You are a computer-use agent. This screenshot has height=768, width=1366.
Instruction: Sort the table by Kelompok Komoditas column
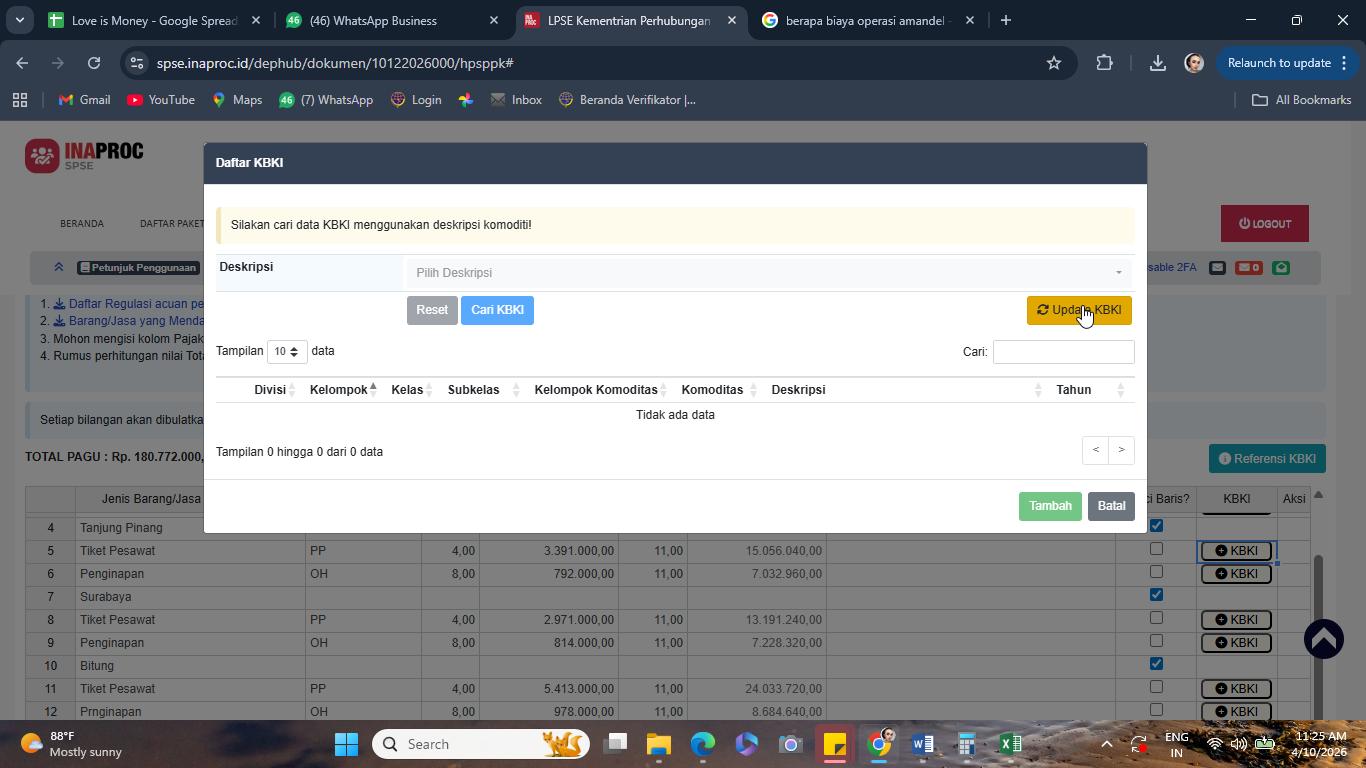click(x=600, y=390)
